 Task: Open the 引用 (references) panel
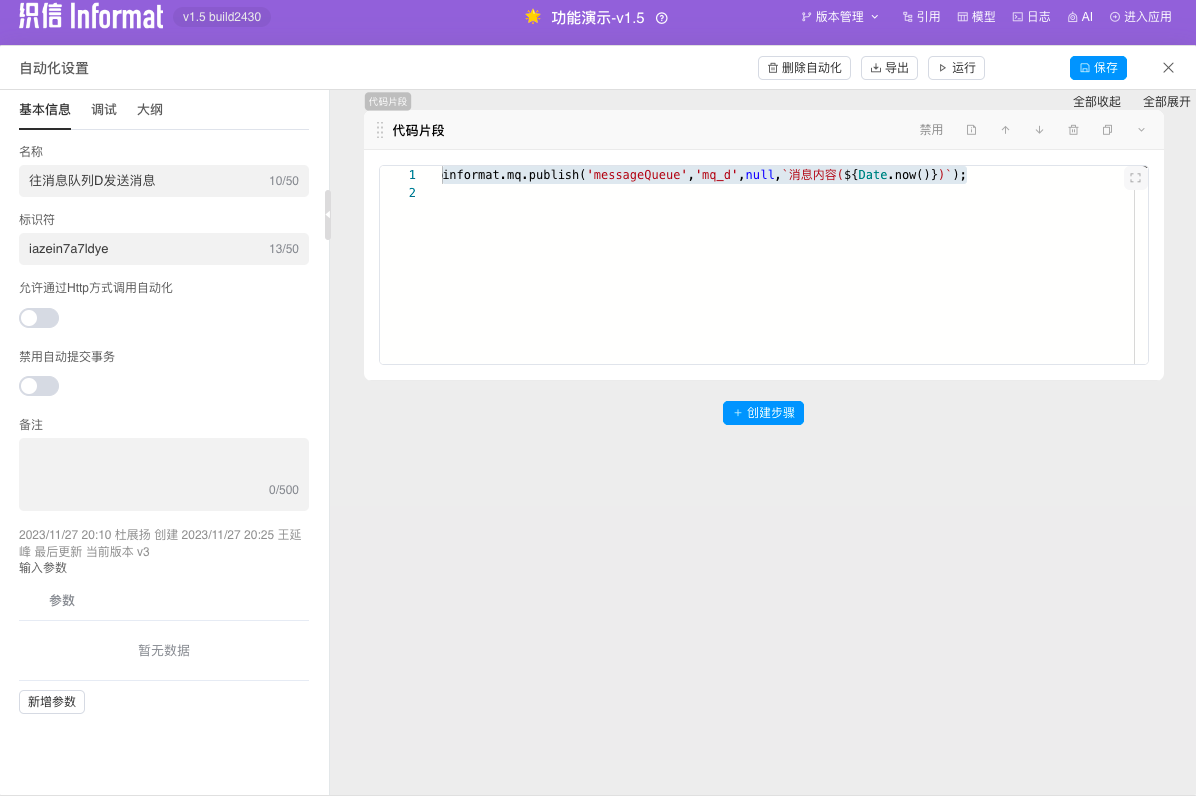point(921,16)
